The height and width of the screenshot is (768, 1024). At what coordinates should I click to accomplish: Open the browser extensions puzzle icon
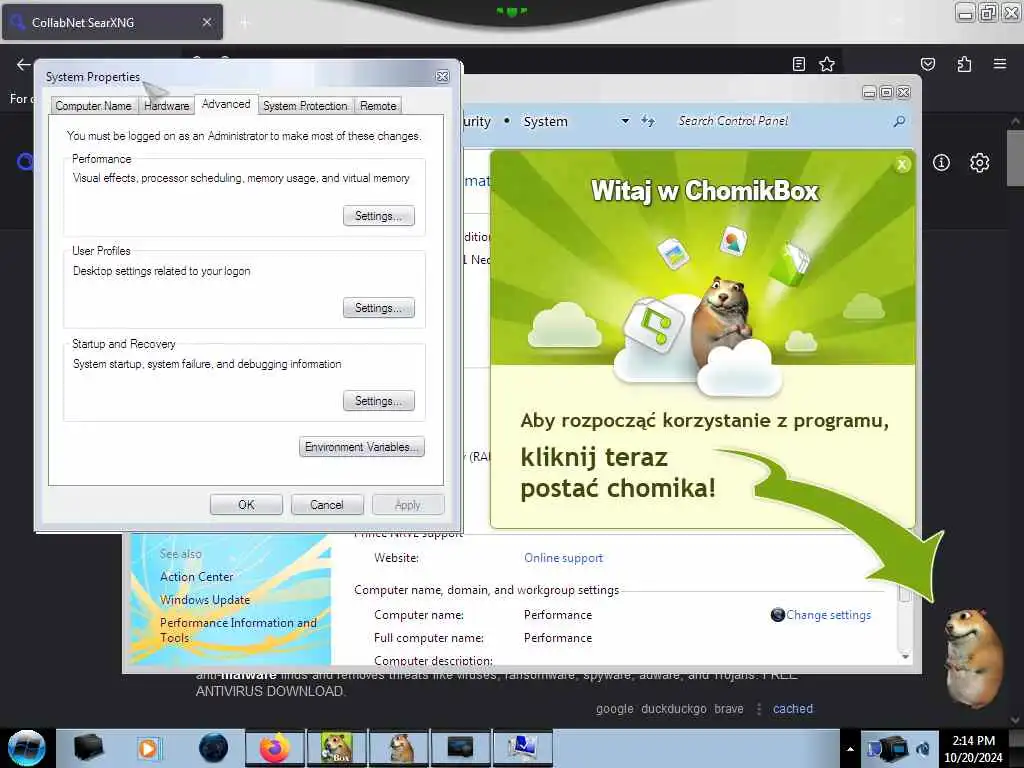[964, 64]
